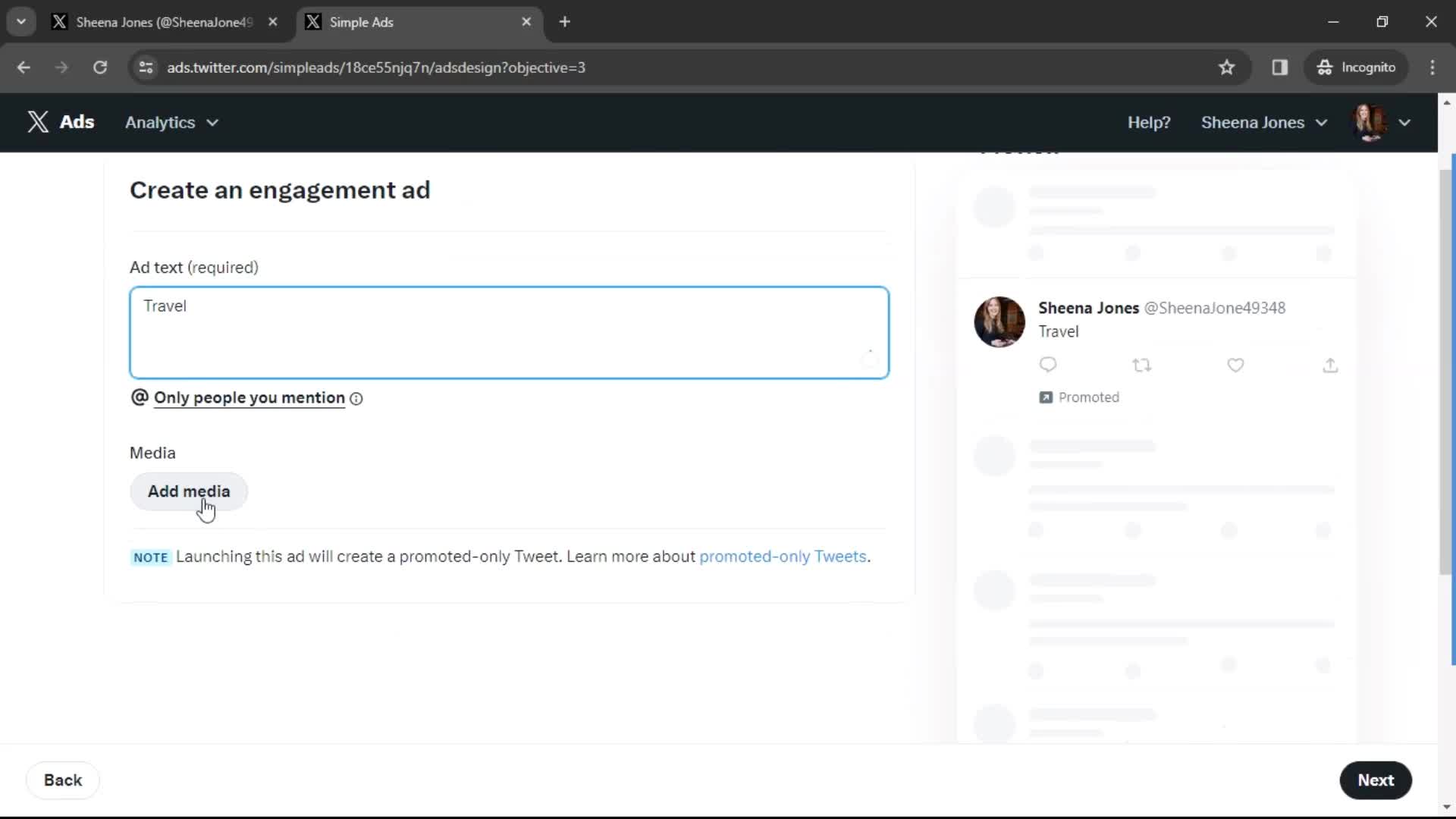The image size is (1456, 819).
Task: Click the mention info tooltip icon
Action: (357, 398)
